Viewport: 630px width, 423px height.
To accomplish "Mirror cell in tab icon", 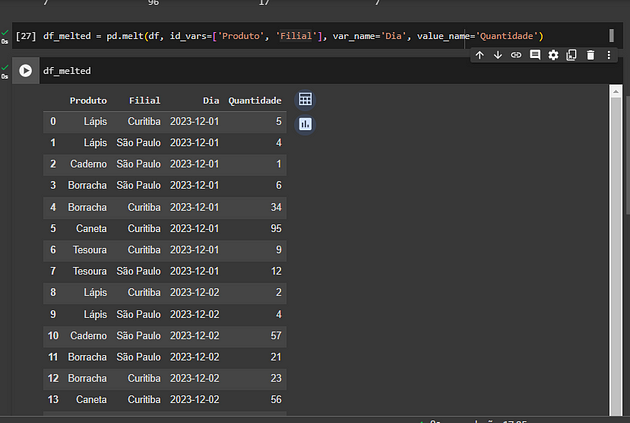I will tap(571, 55).
